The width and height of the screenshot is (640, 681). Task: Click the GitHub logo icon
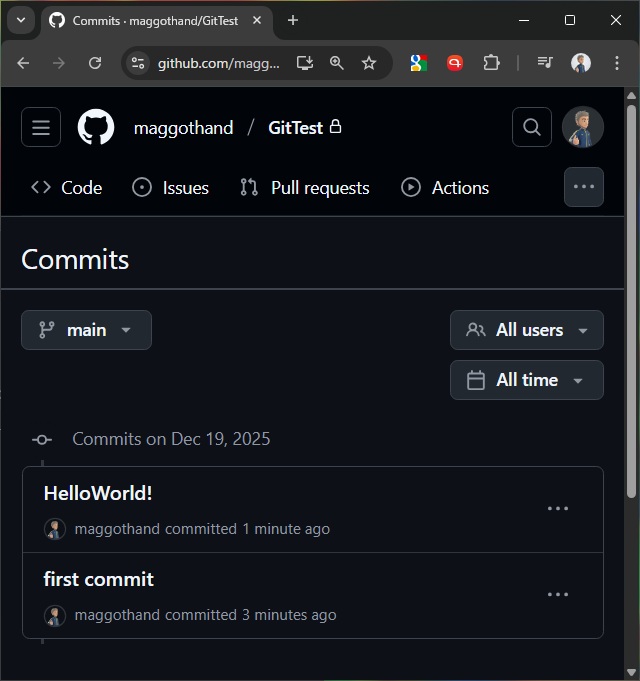pos(96,127)
